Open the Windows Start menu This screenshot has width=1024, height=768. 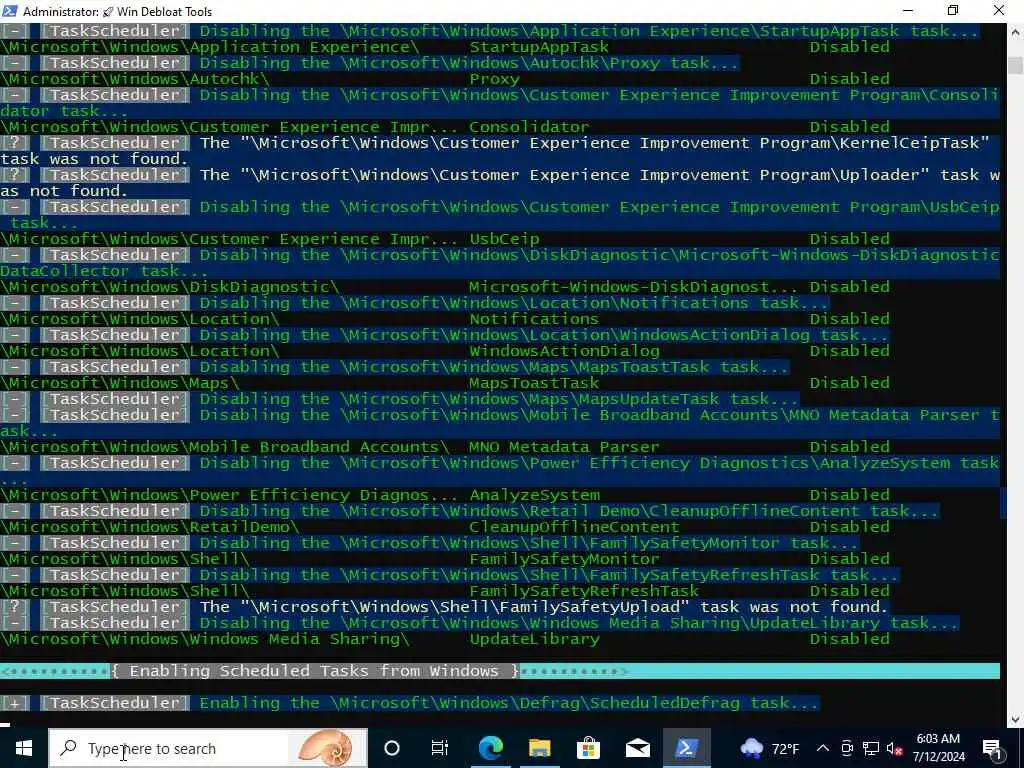24,748
